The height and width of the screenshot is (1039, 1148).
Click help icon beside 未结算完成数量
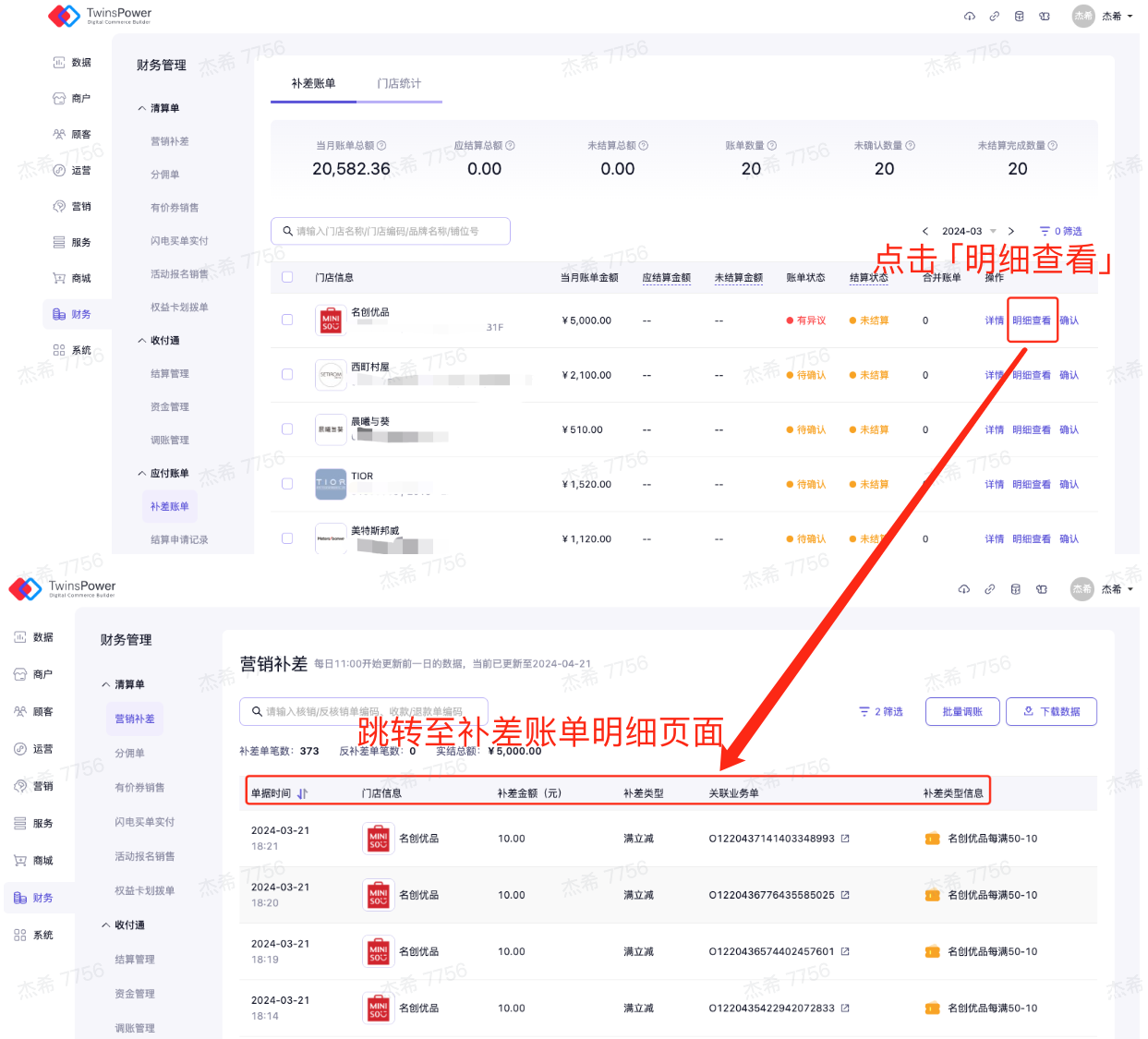1053,146
